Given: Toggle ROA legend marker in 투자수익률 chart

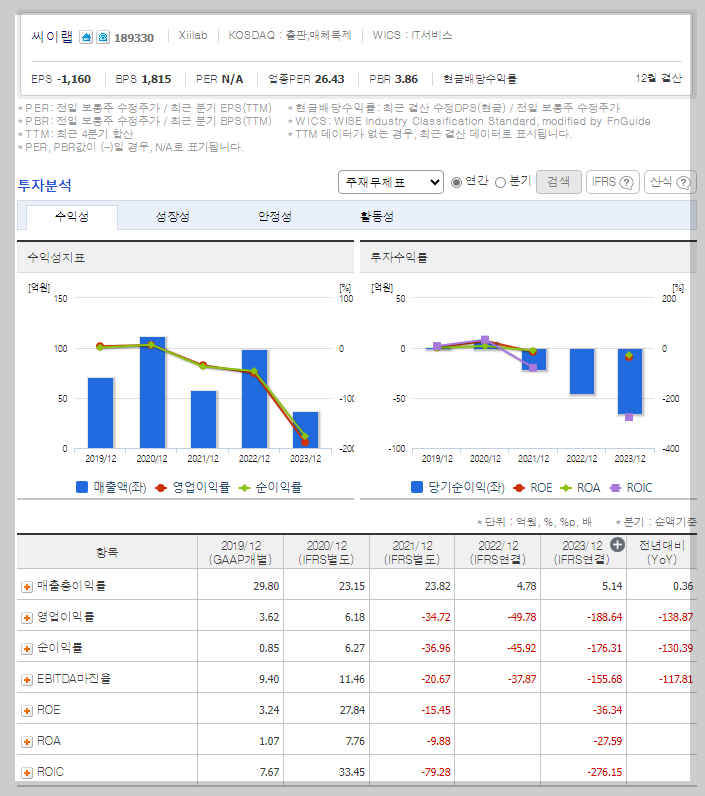Looking at the screenshot, I should point(565,488).
